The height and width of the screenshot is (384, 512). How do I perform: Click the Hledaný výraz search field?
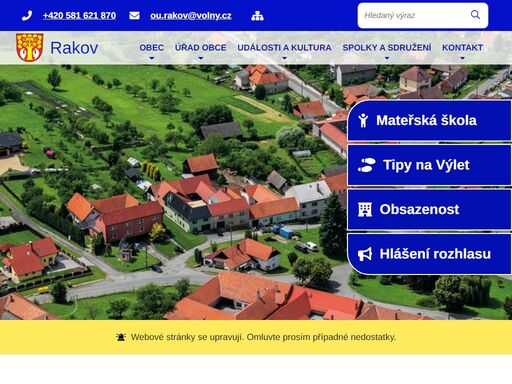(413, 15)
